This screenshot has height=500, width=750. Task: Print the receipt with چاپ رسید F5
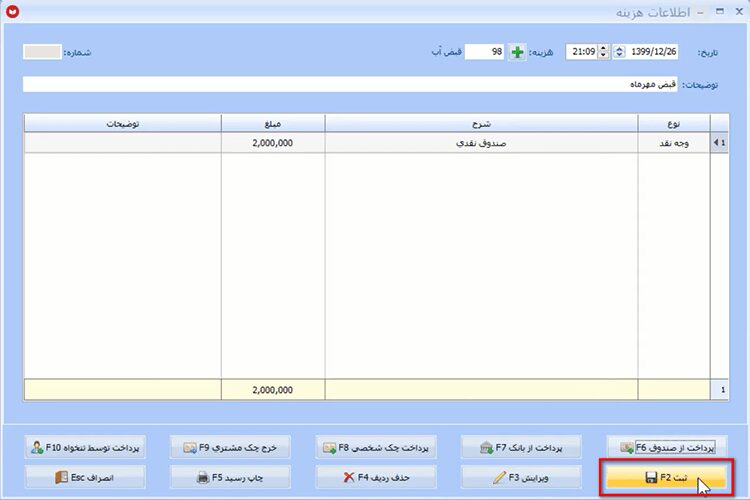coord(230,478)
